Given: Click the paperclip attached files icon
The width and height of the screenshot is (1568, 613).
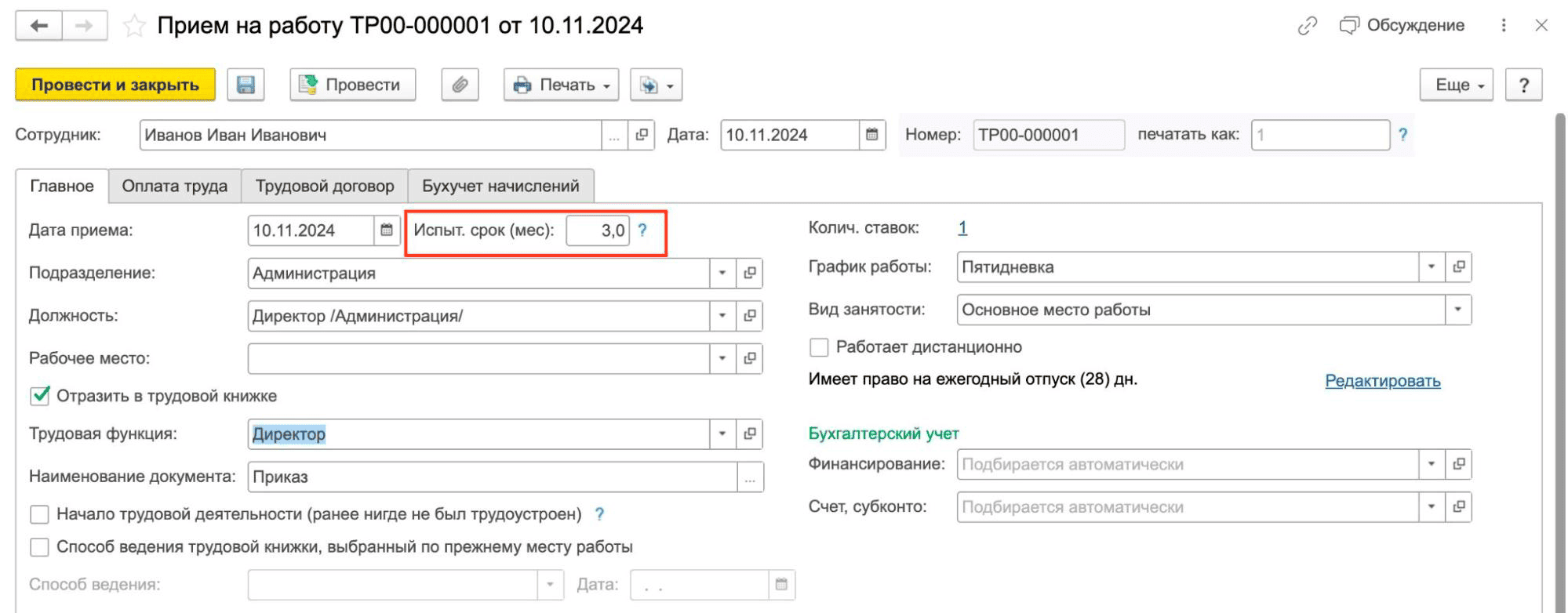Looking at the screenshot, I should click(x=460, y=85).
